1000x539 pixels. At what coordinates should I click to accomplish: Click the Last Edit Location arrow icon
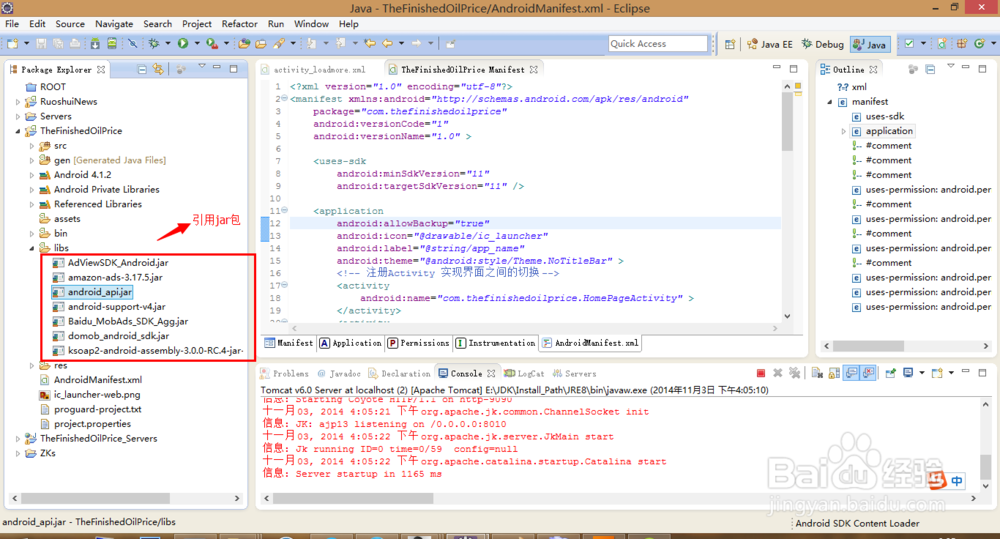pyautogui.click(x=370, y=43)
